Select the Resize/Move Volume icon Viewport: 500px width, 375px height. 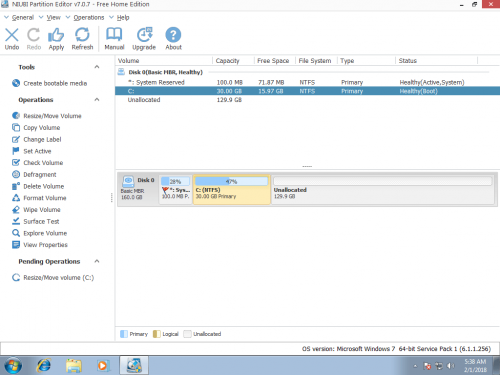tap(16, 116)
